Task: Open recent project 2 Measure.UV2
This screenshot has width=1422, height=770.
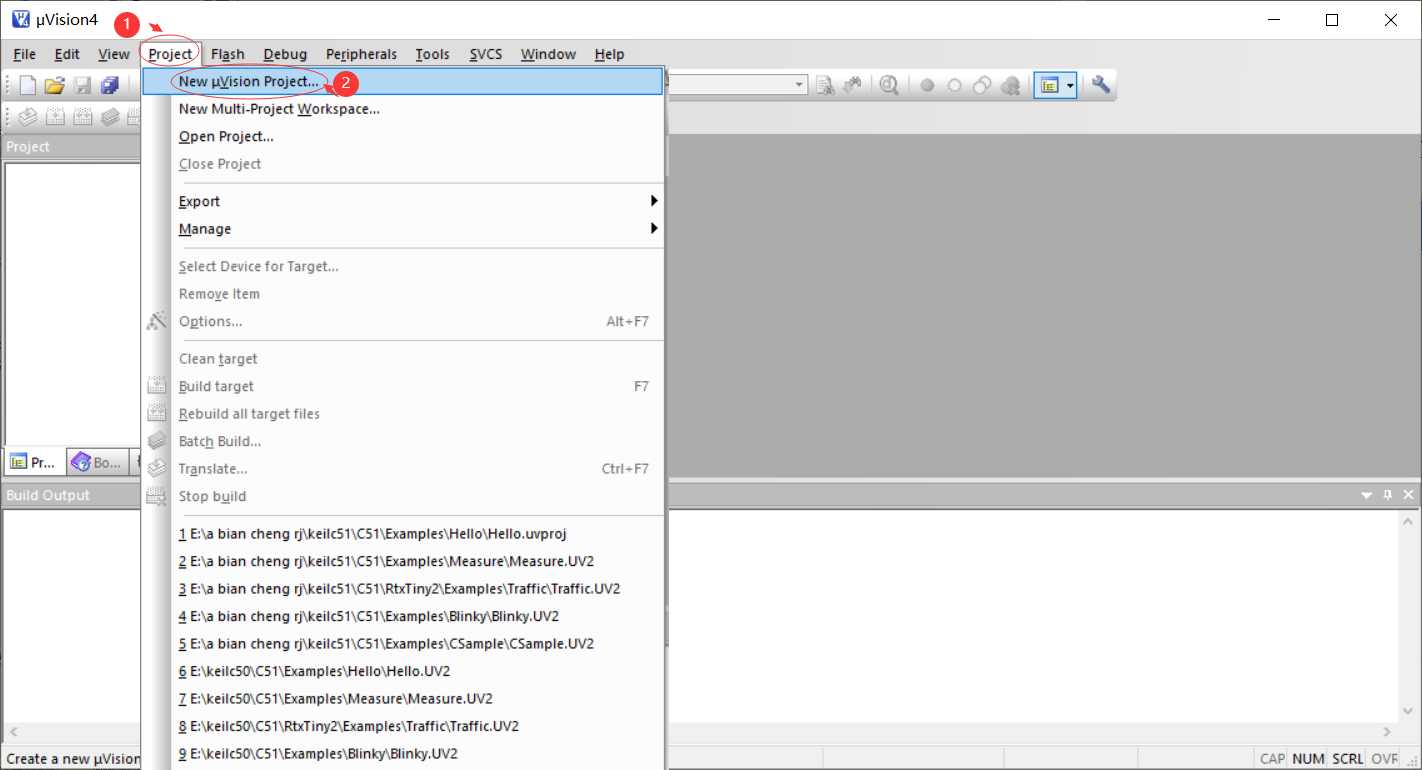Action: tap(403, 561)
